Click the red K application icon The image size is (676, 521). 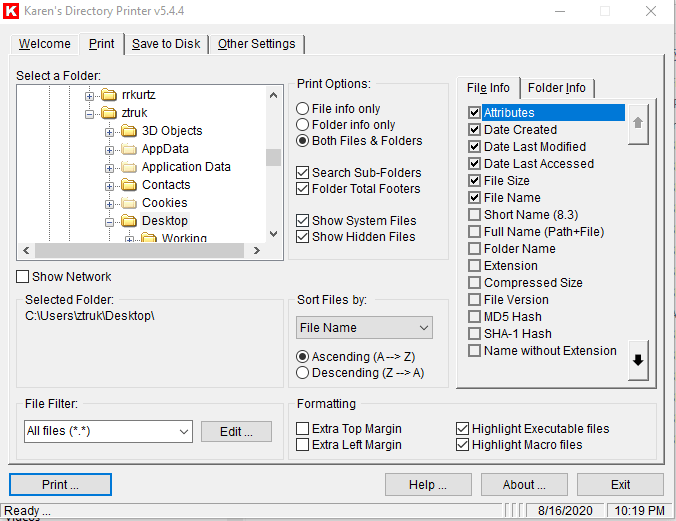point(11,11)
